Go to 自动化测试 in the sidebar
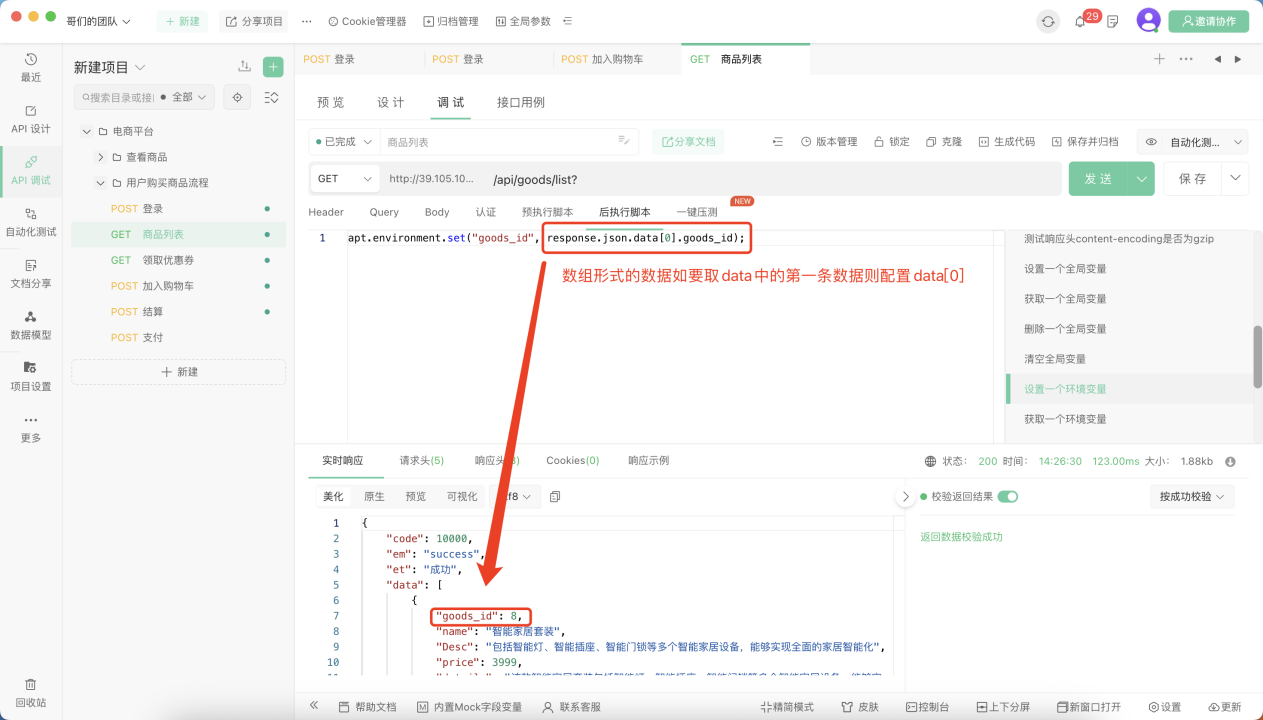The height and width of the screenshot is (720, 1263). tap(31, 222)
